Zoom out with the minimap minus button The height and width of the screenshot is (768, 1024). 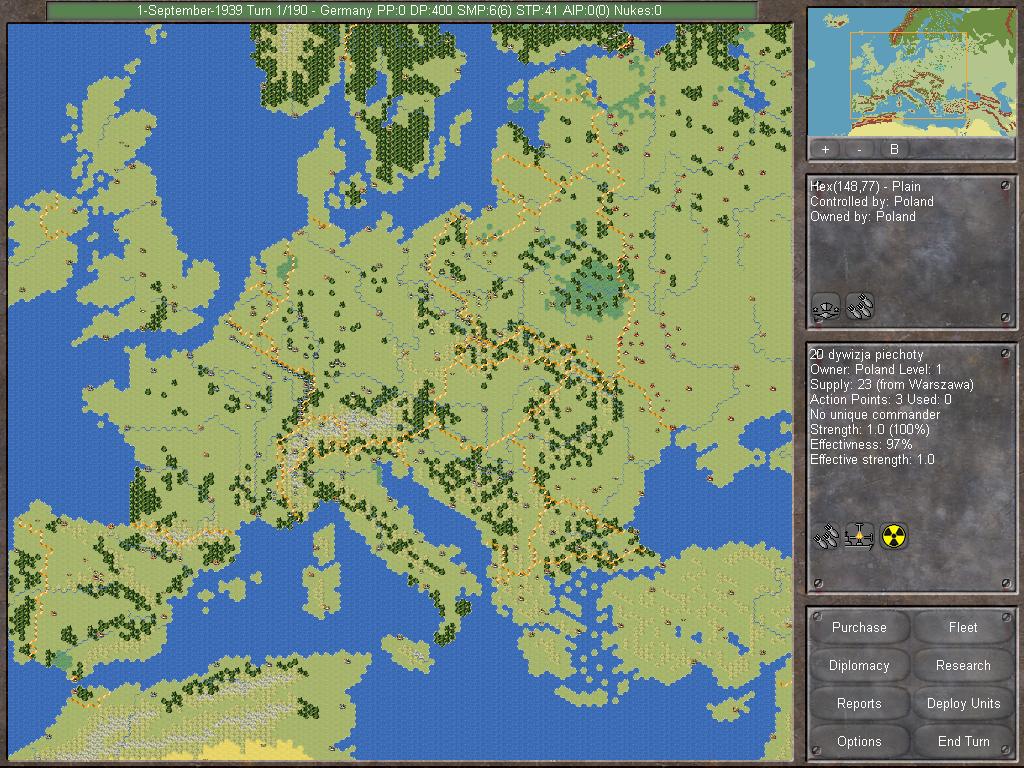859,149
